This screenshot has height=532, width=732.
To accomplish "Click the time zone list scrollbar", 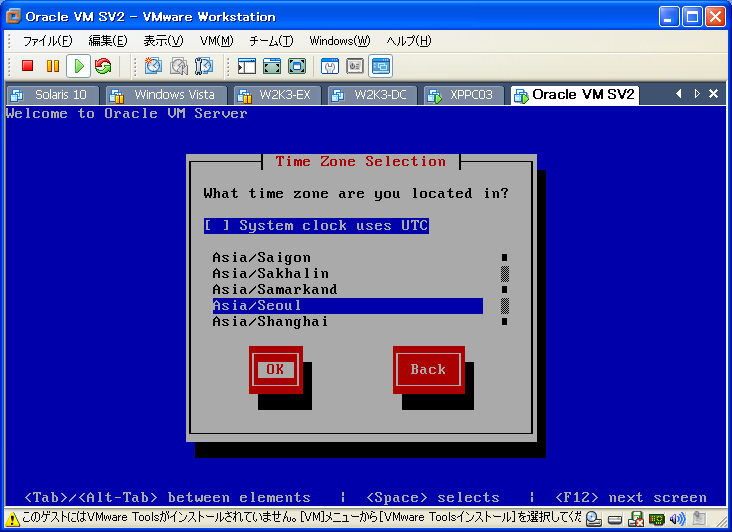I will tap(505, 289).
